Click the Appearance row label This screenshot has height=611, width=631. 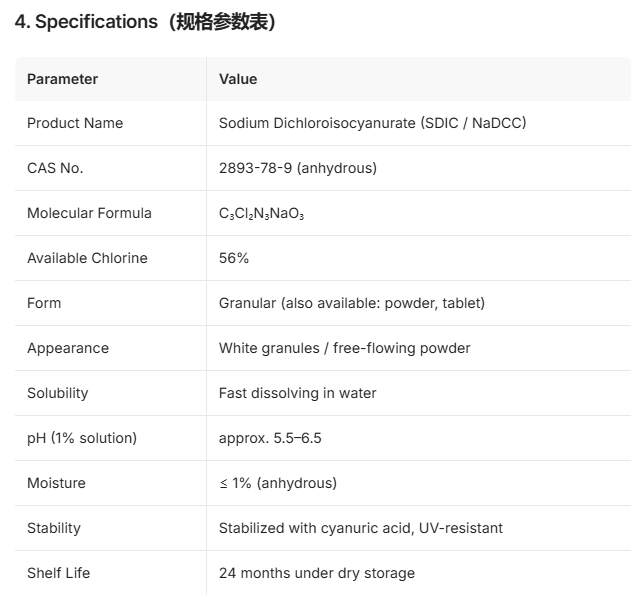tap(68, 348)
